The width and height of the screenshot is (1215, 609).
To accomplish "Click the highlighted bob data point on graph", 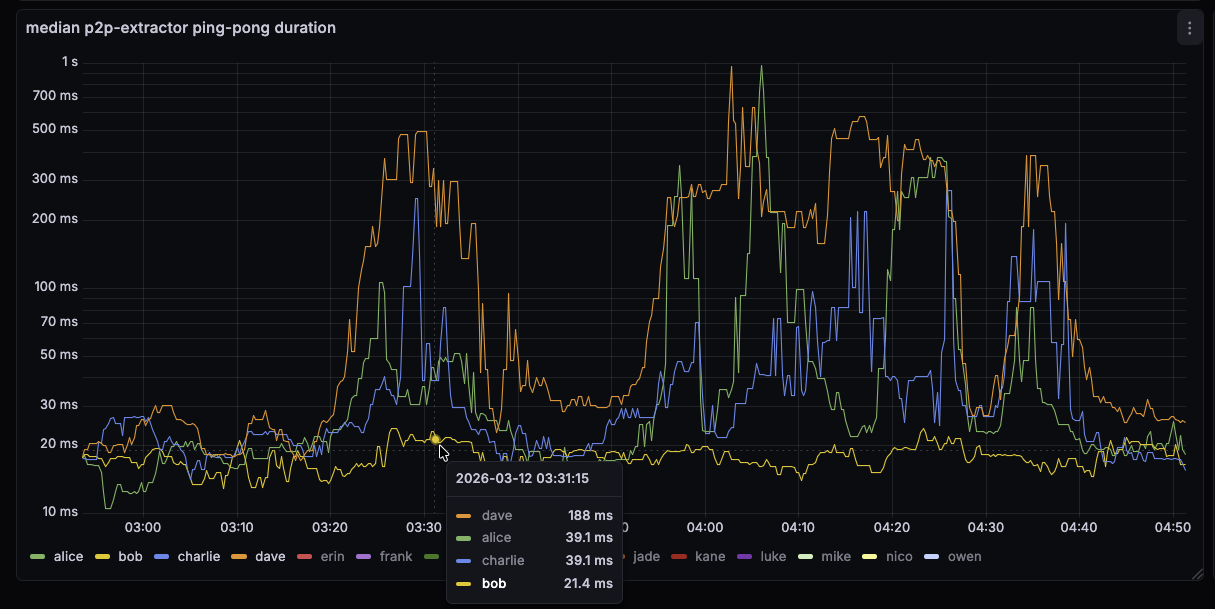I will pos(435,439).
